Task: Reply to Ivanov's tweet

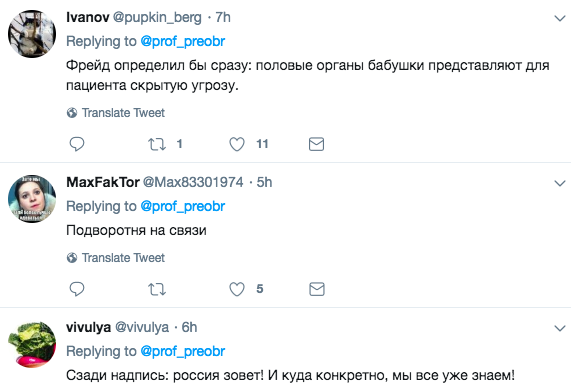Action: coord(77,144)
